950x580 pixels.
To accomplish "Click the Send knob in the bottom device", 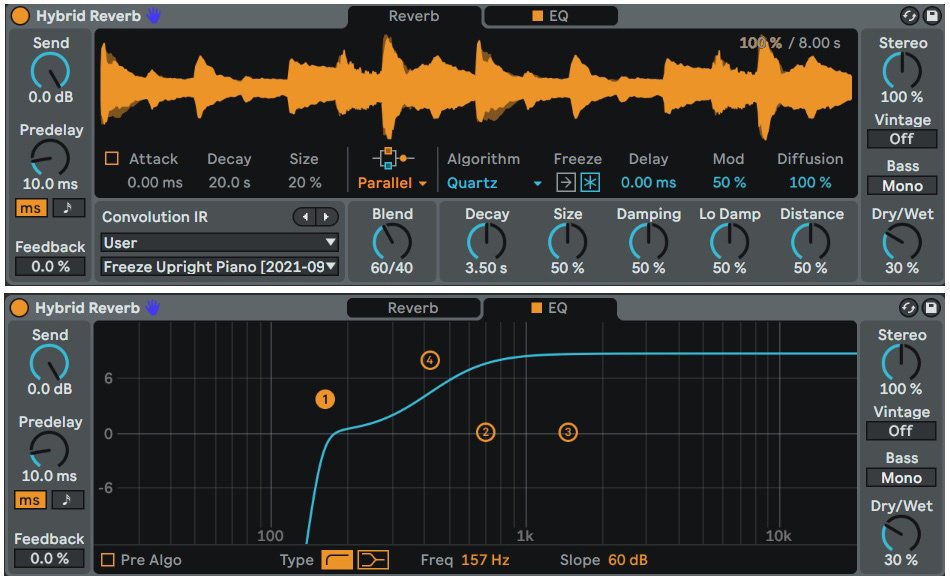I will [x=50, y=363].
